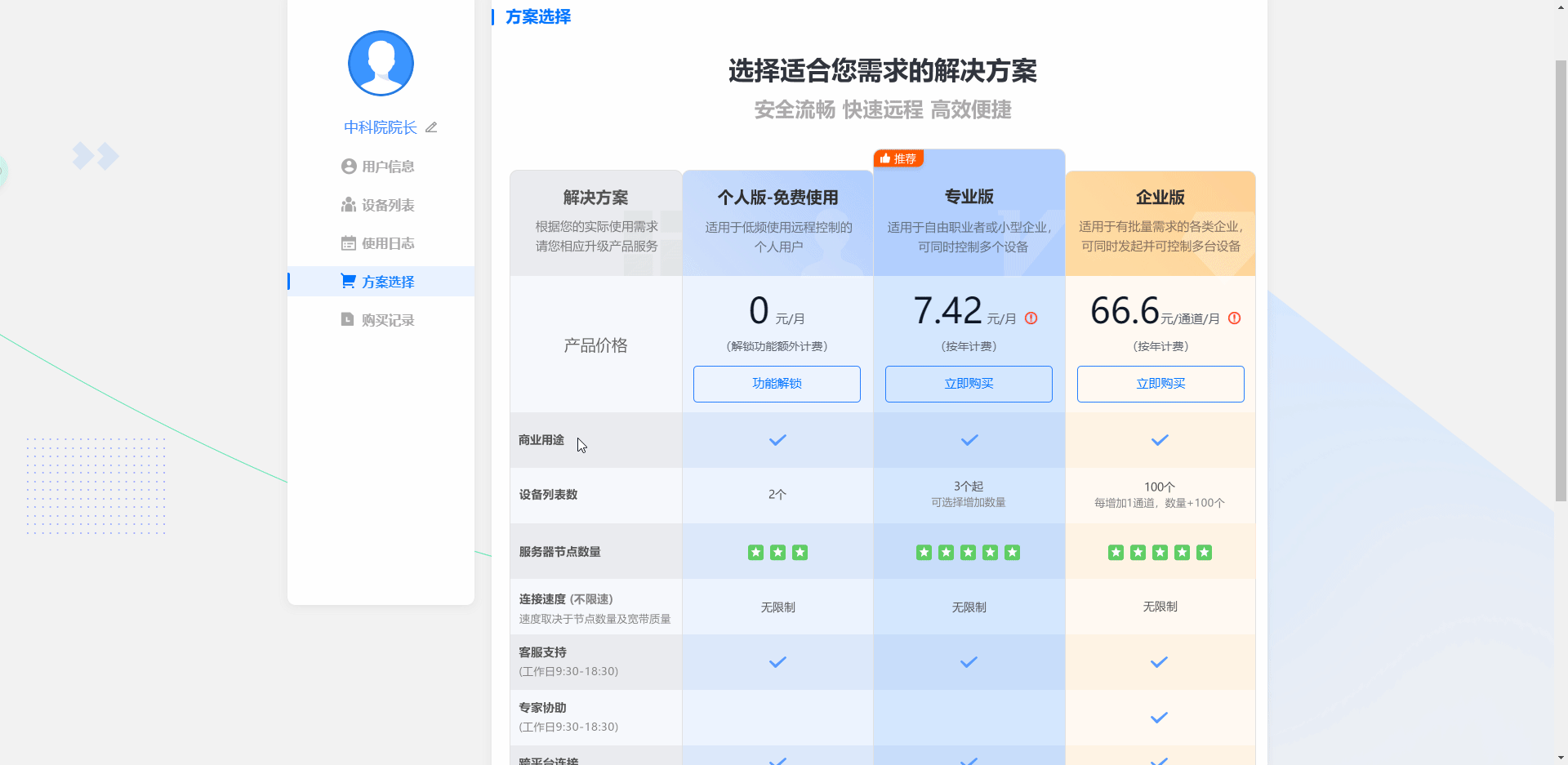Click the scrollbar down arrow
Screen dimensions: 1568x765
tap(1561, 758)
